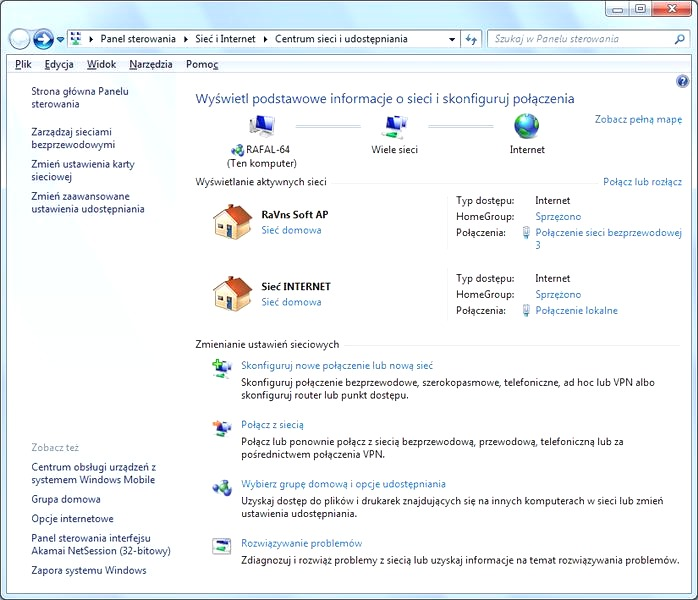Click the search magnifier icon
698x600 pixels.
[679, 39]
